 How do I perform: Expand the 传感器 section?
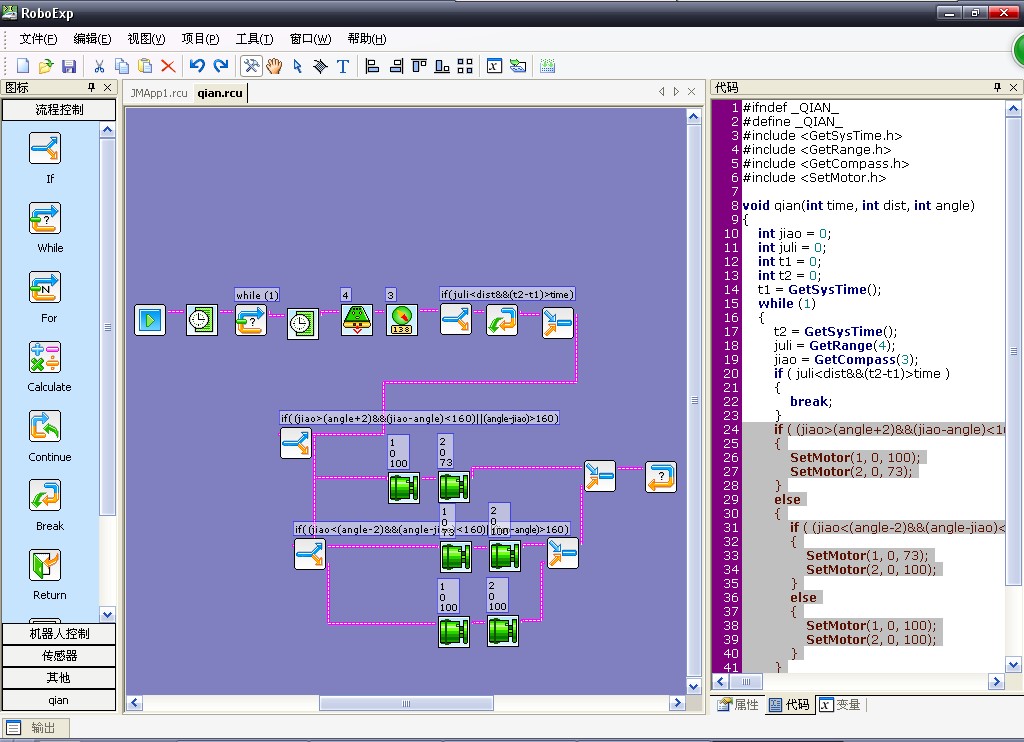(59, 656)
